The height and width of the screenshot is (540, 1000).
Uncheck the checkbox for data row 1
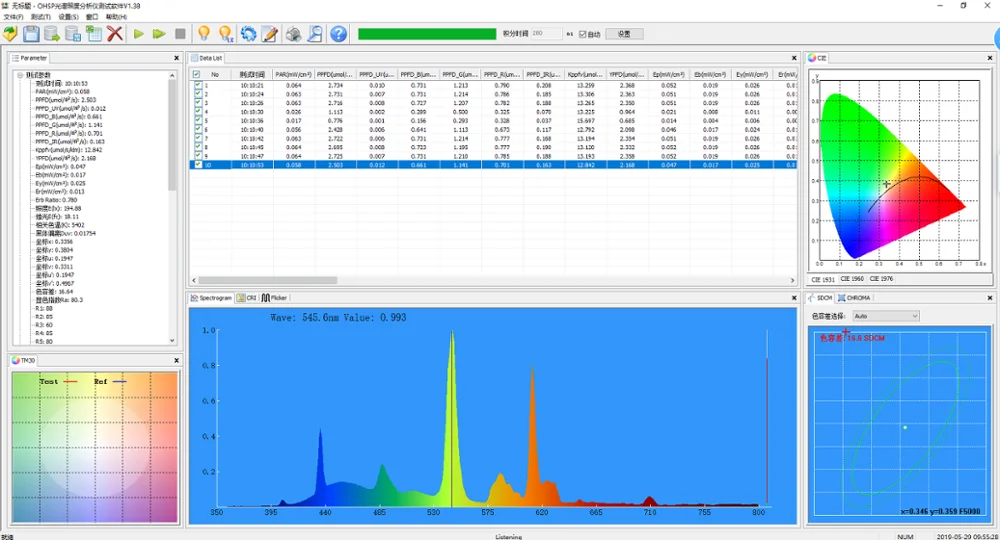coord(197,86)
